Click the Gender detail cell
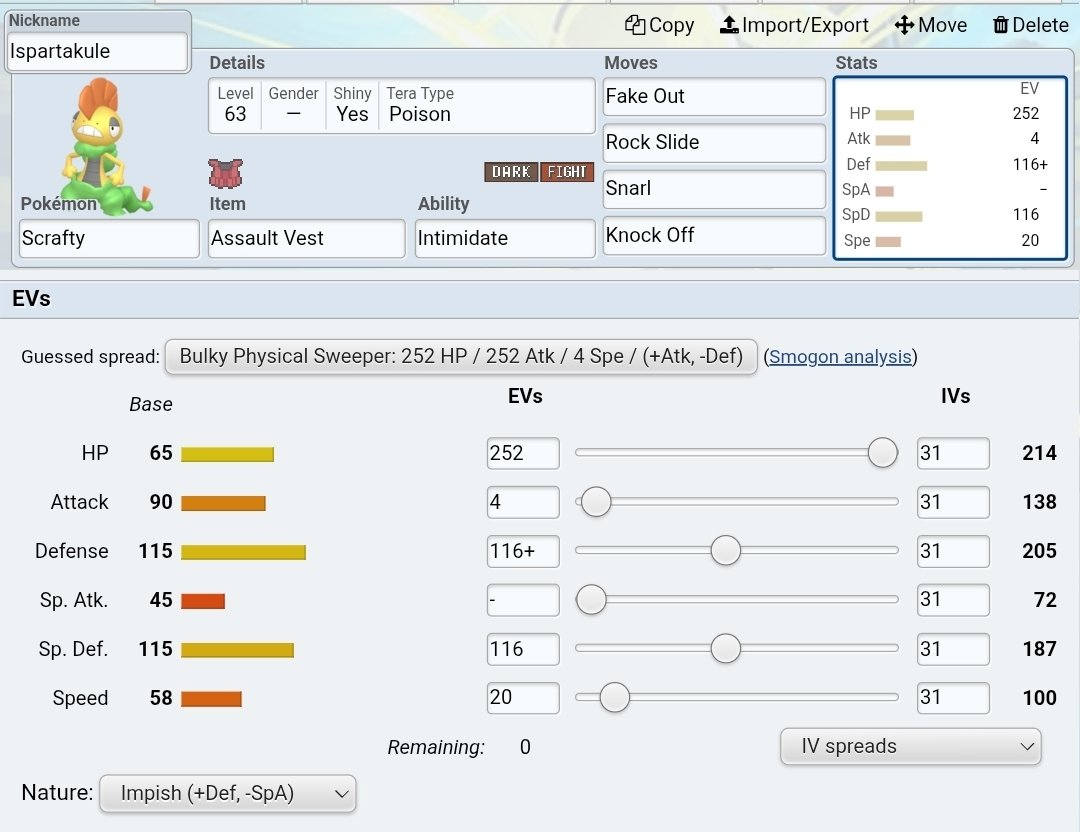 [293, 105]
